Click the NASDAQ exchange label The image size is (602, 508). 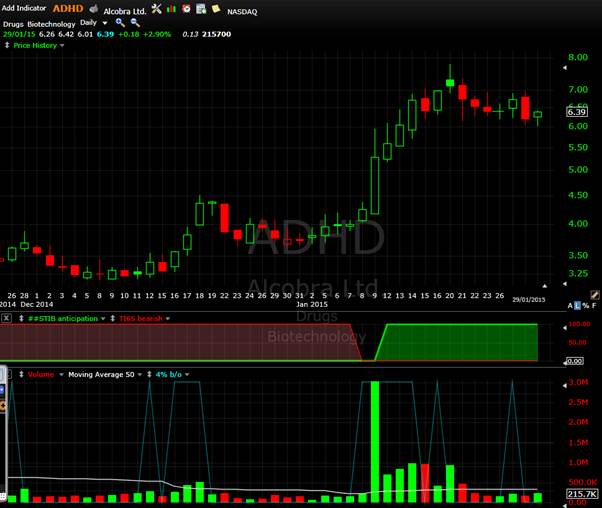point(242,12)
